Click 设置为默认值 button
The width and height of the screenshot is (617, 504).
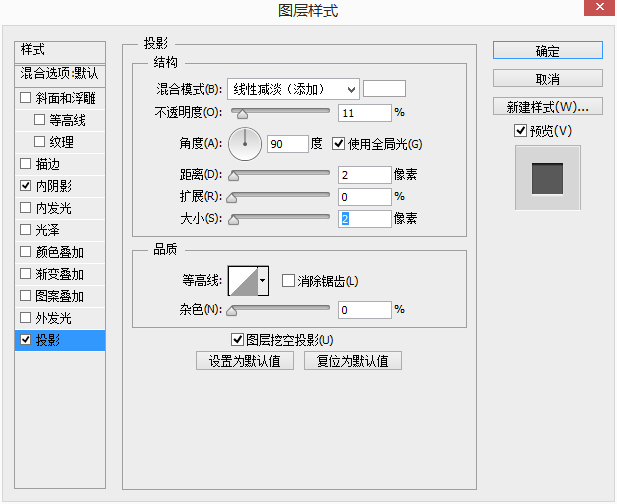245,361
